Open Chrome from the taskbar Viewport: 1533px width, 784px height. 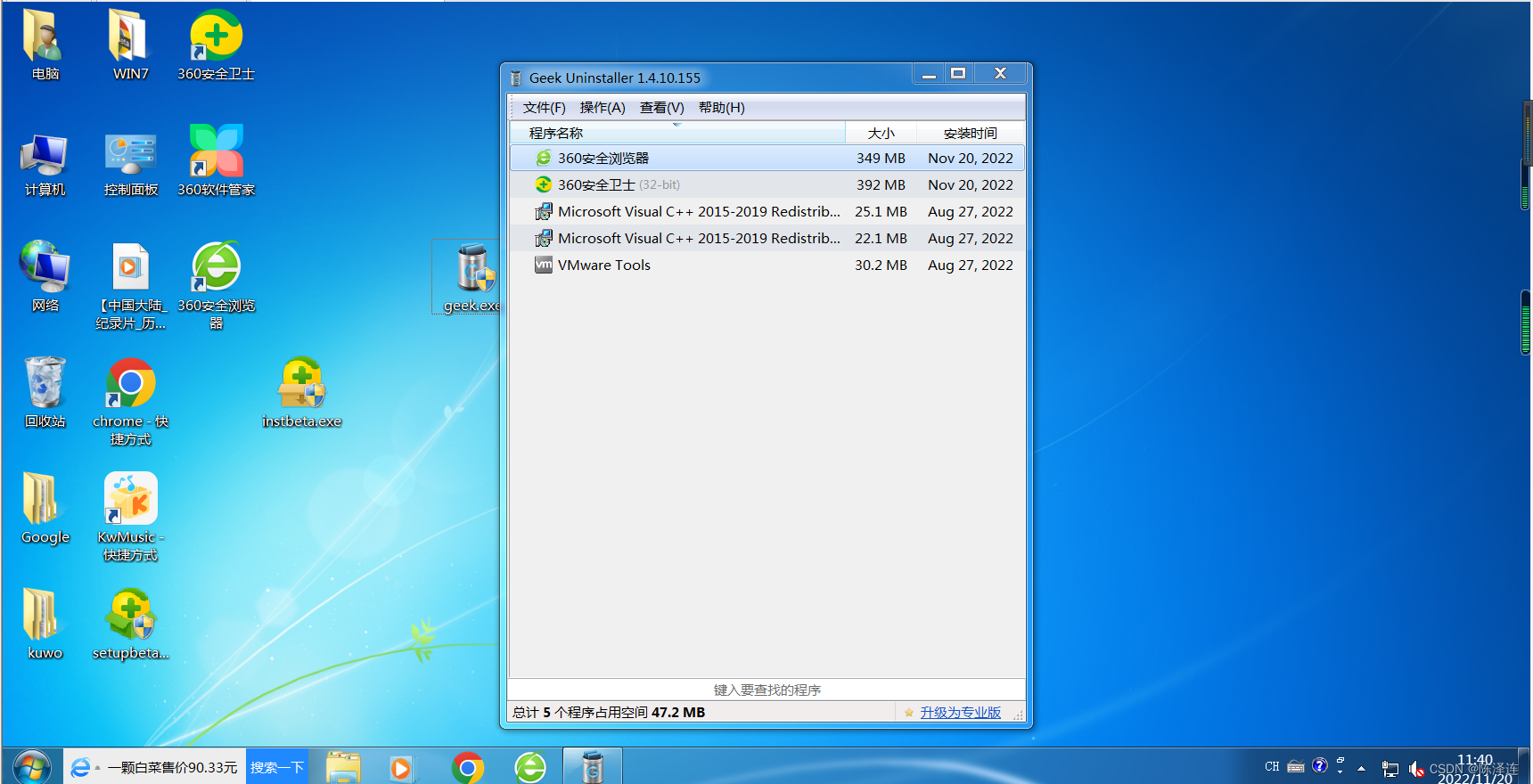pyautogui.click(x=468, y=767)
